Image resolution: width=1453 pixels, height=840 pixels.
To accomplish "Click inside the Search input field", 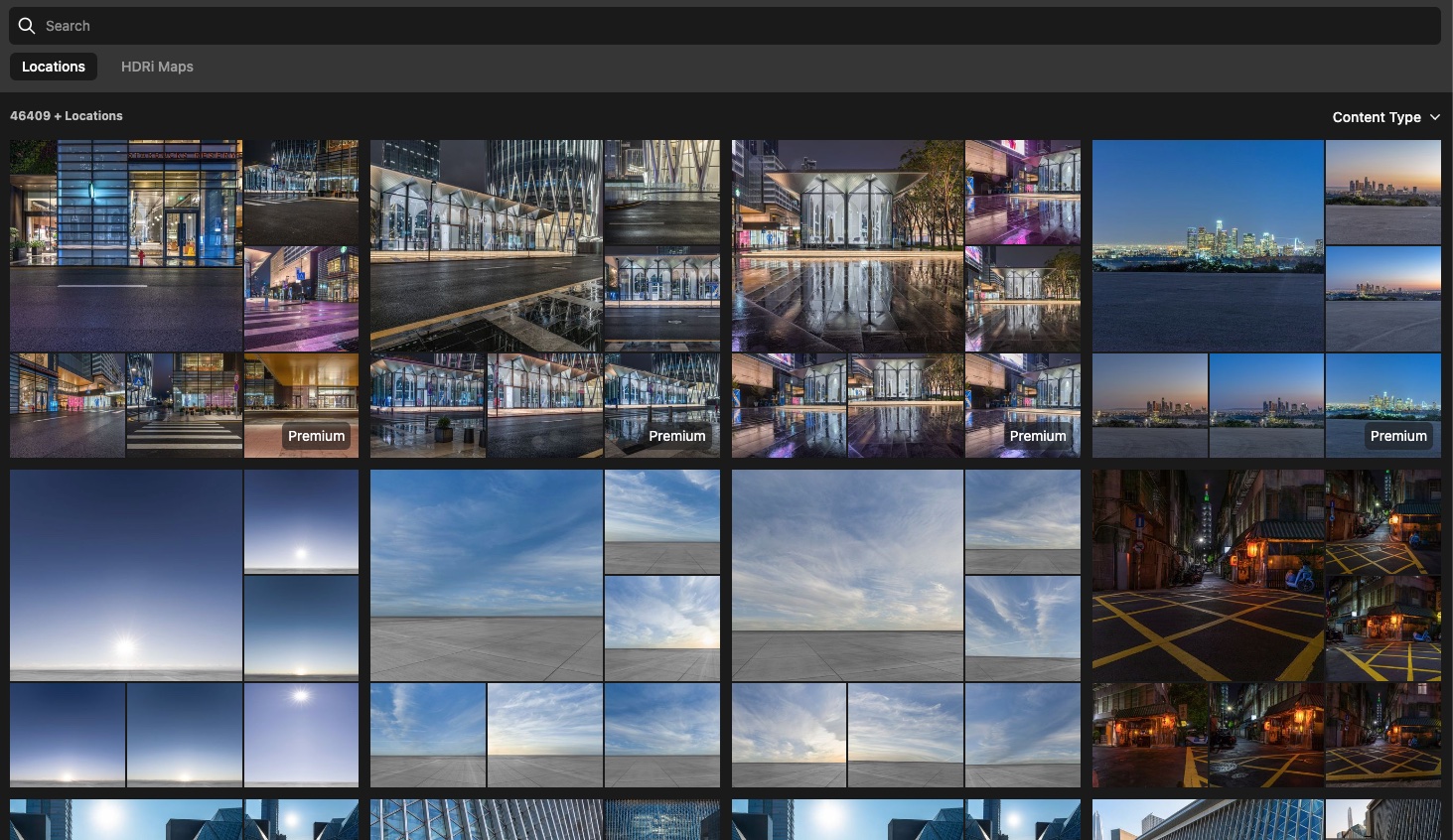I will coord(397,26).
